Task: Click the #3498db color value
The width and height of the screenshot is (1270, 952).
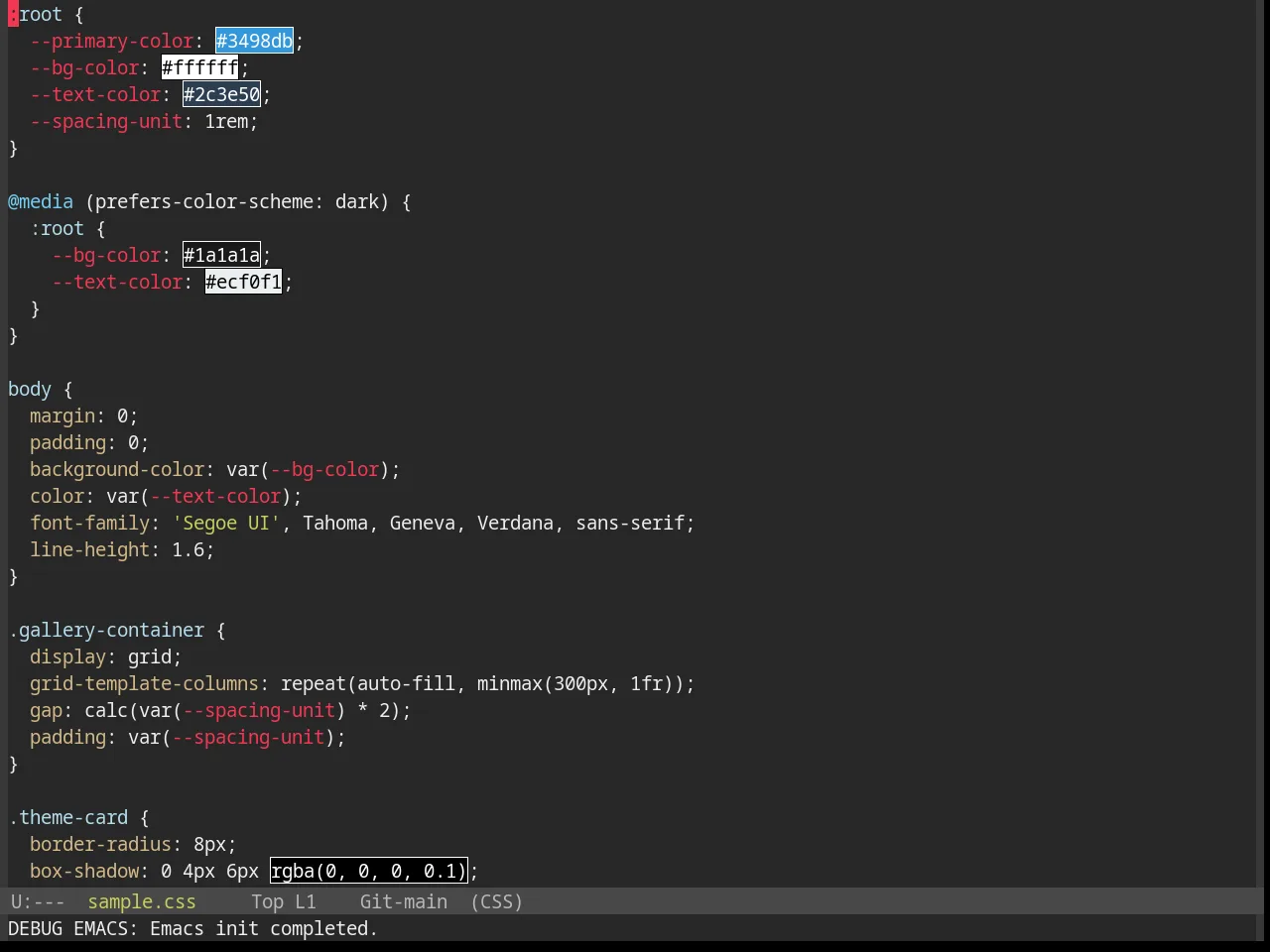Action: click(x=255, y=41)
